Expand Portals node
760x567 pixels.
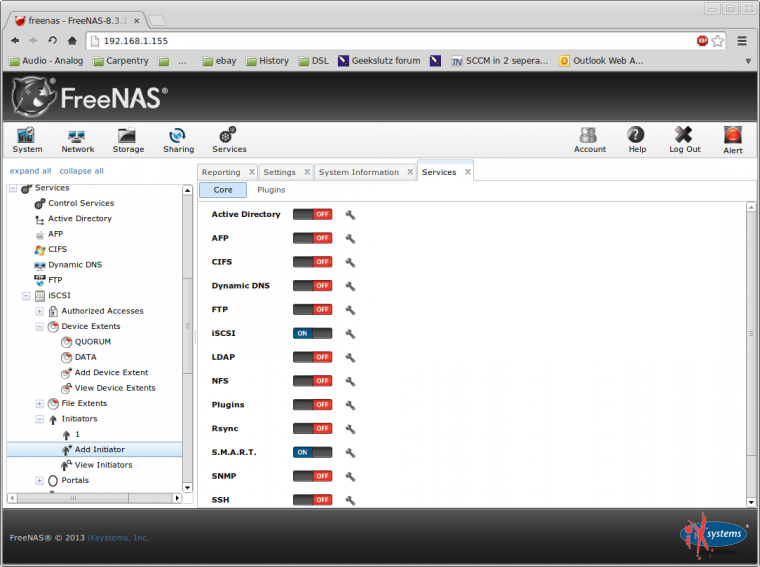coord(40,480)
